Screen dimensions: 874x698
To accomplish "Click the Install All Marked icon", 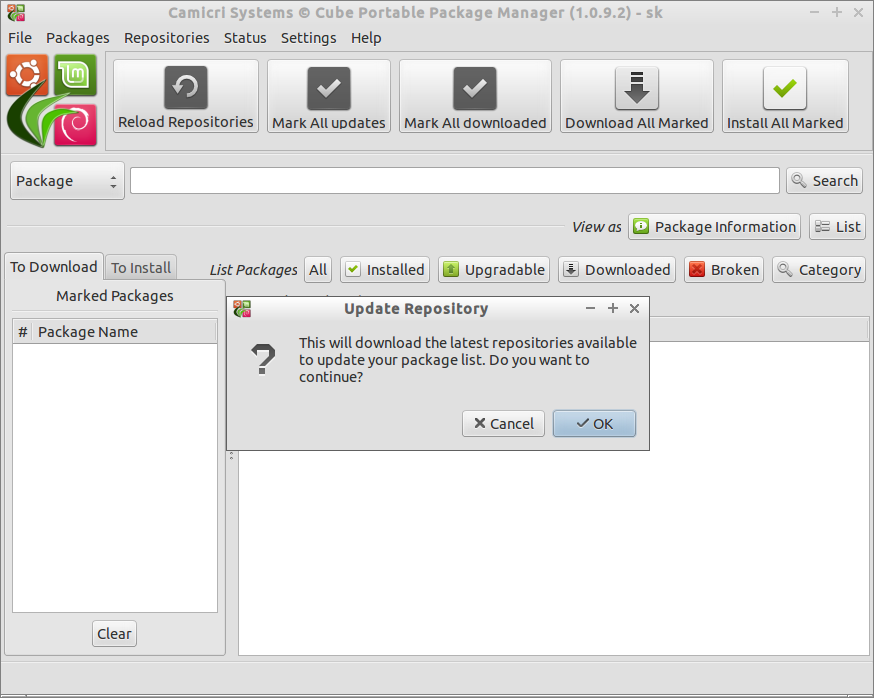I will coord(785,89).
